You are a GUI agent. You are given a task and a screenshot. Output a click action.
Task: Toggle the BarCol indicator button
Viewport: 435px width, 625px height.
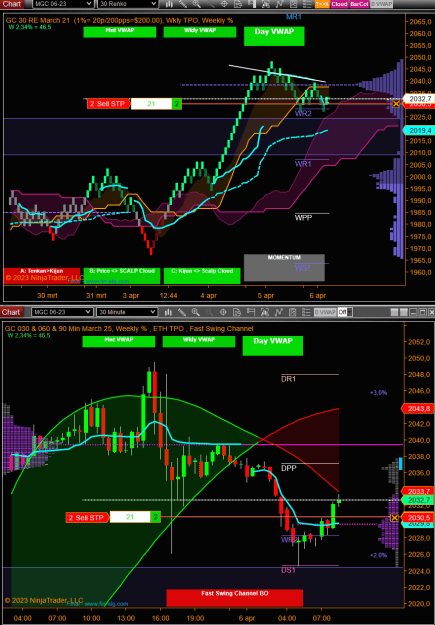[359, 4]
